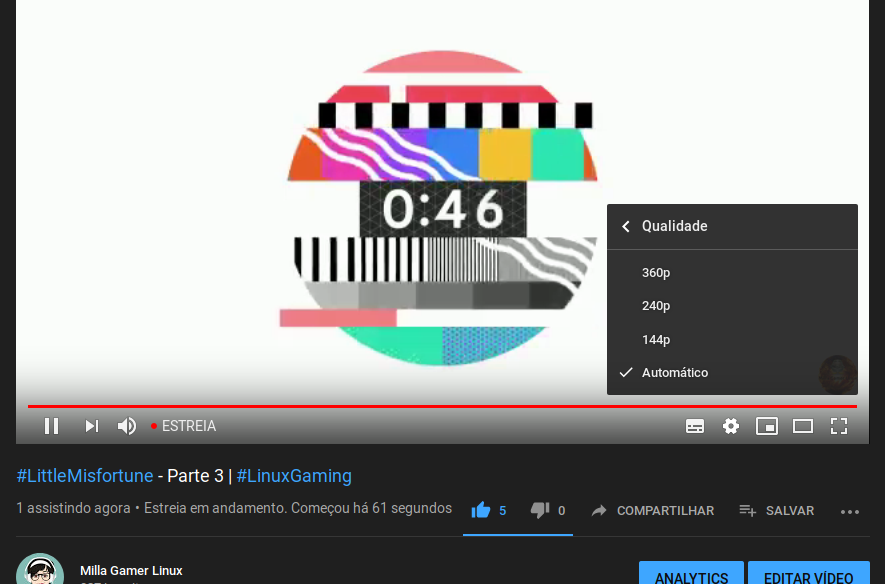Switch to theater mode
Viewport: 885px width, 584px height.
[803, 426]
